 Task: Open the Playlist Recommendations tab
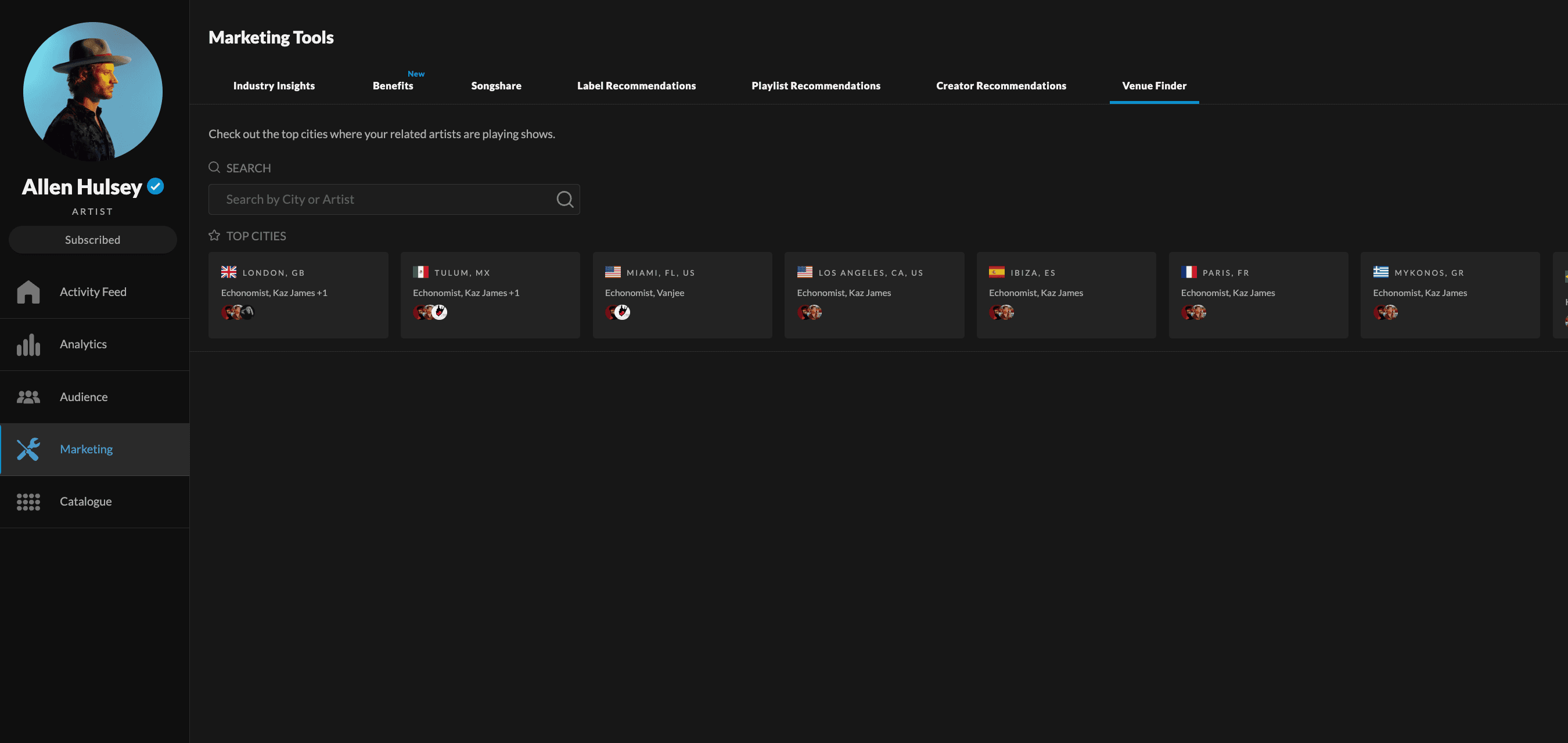click(816, 86)
